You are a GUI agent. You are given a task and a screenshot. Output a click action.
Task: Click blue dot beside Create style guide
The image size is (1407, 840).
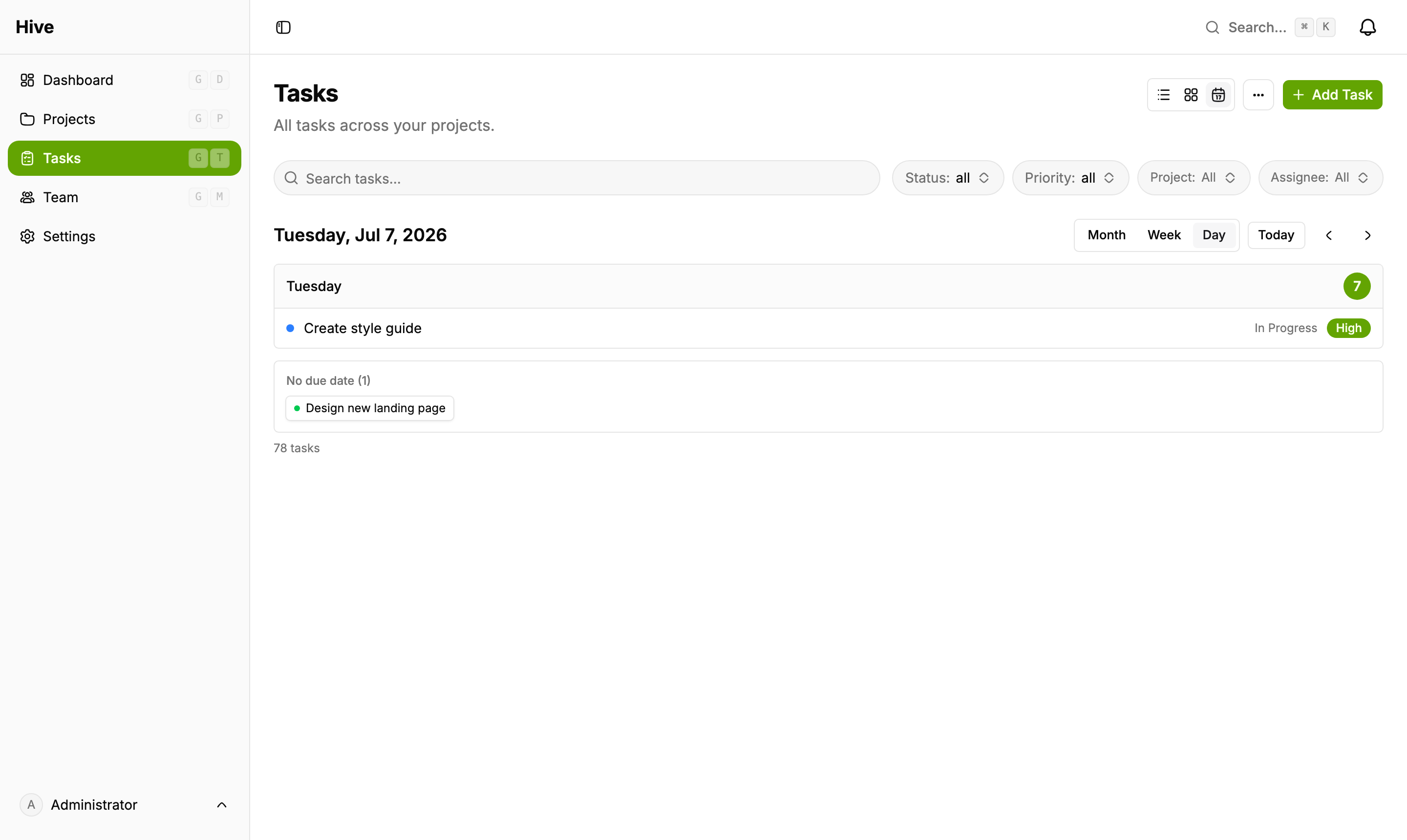pyautogui.click(x=290, y=328)
